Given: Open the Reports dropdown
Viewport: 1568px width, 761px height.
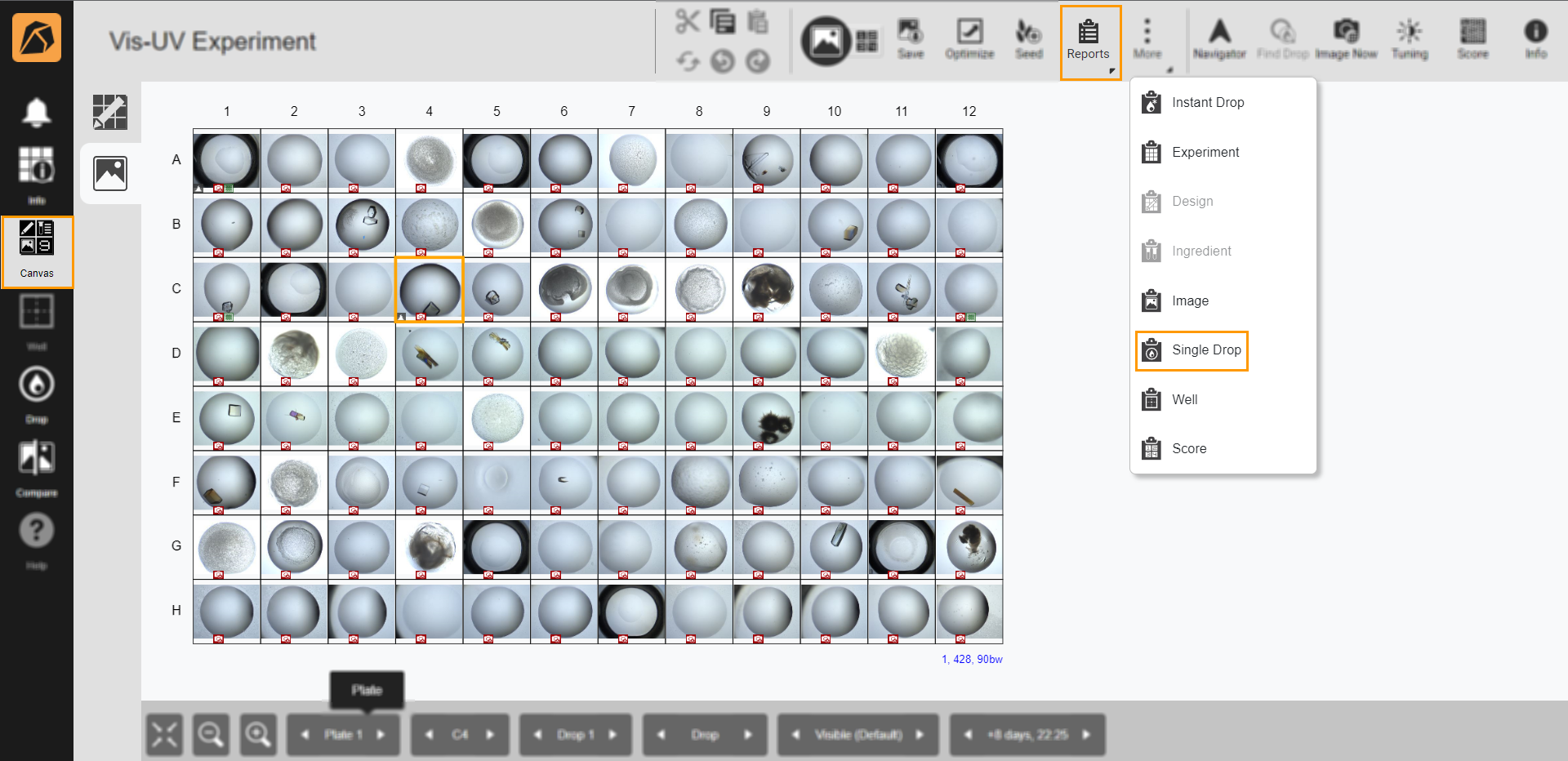Looking at the screenshot, I should [x=1089, y=38].
